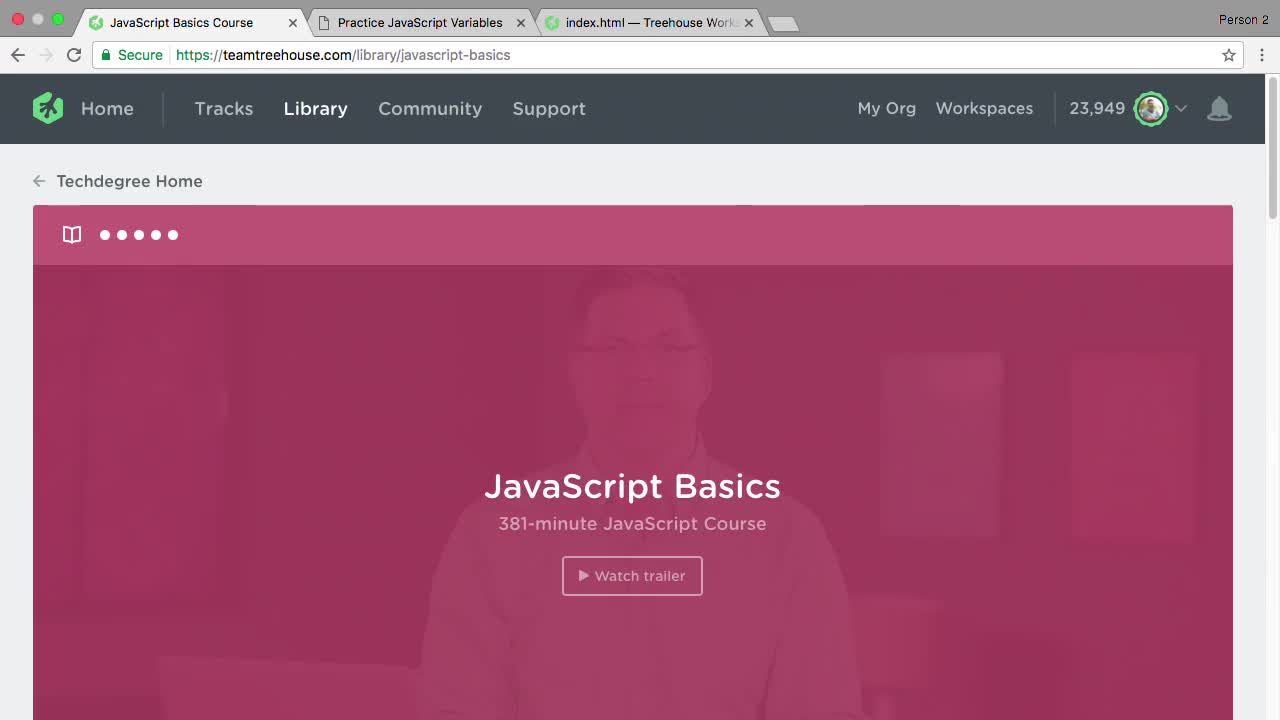
Task: Reload the page with the refresh icon
Action: pyautogui.click(x=74, y=55)
